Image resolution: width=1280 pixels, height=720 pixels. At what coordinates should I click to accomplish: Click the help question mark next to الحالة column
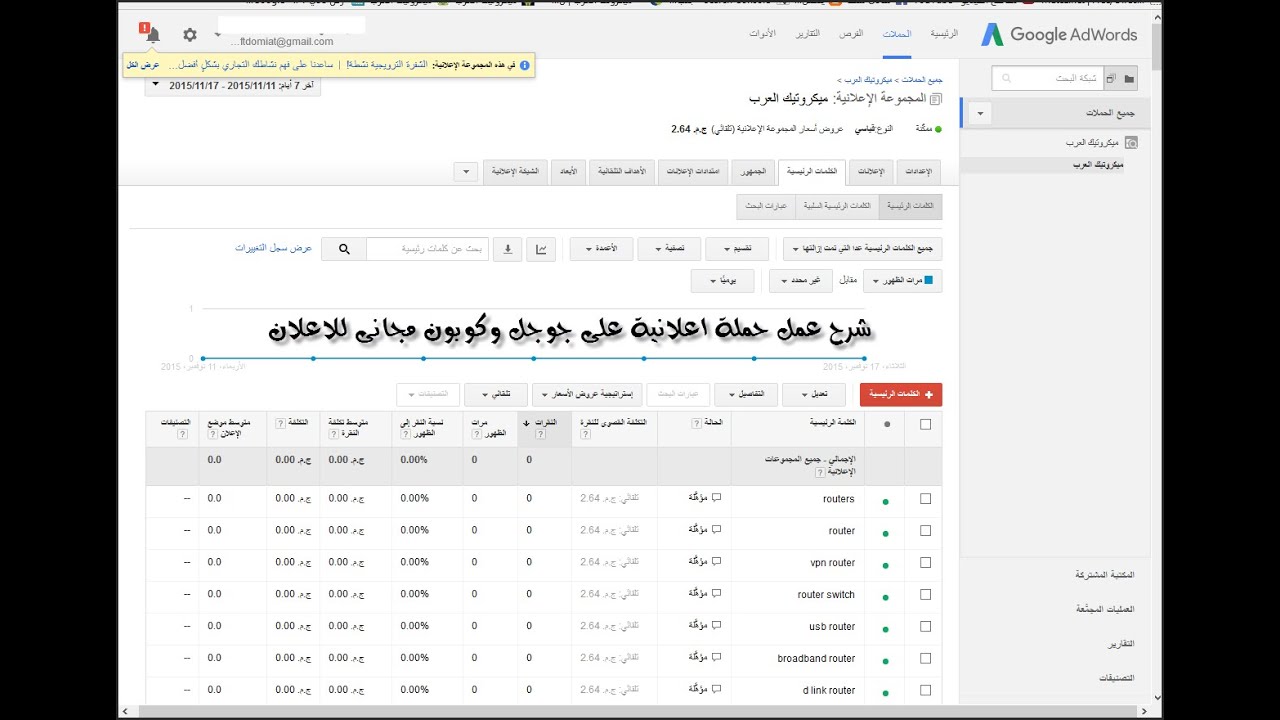(696, 423)
